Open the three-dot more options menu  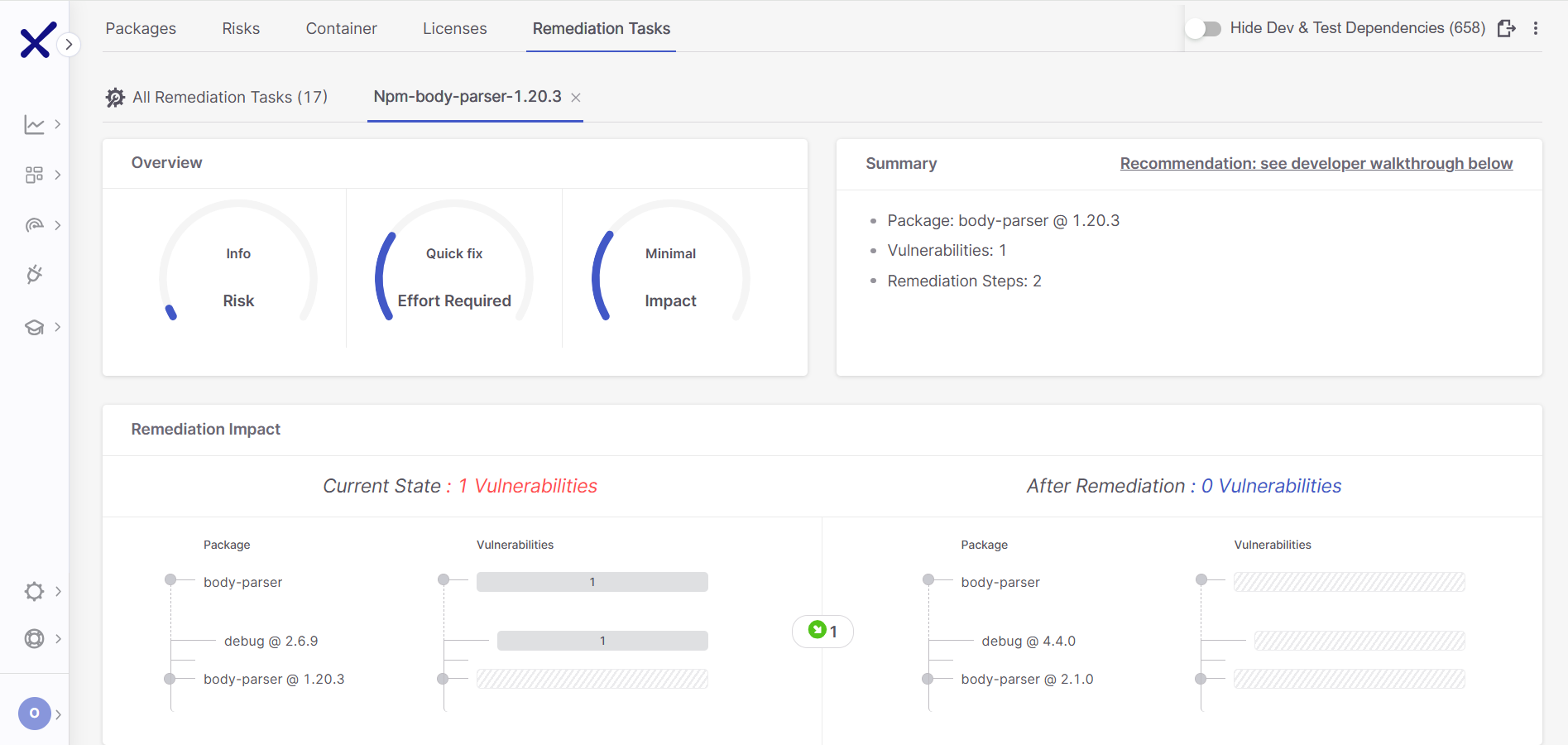pos(1536,28)
